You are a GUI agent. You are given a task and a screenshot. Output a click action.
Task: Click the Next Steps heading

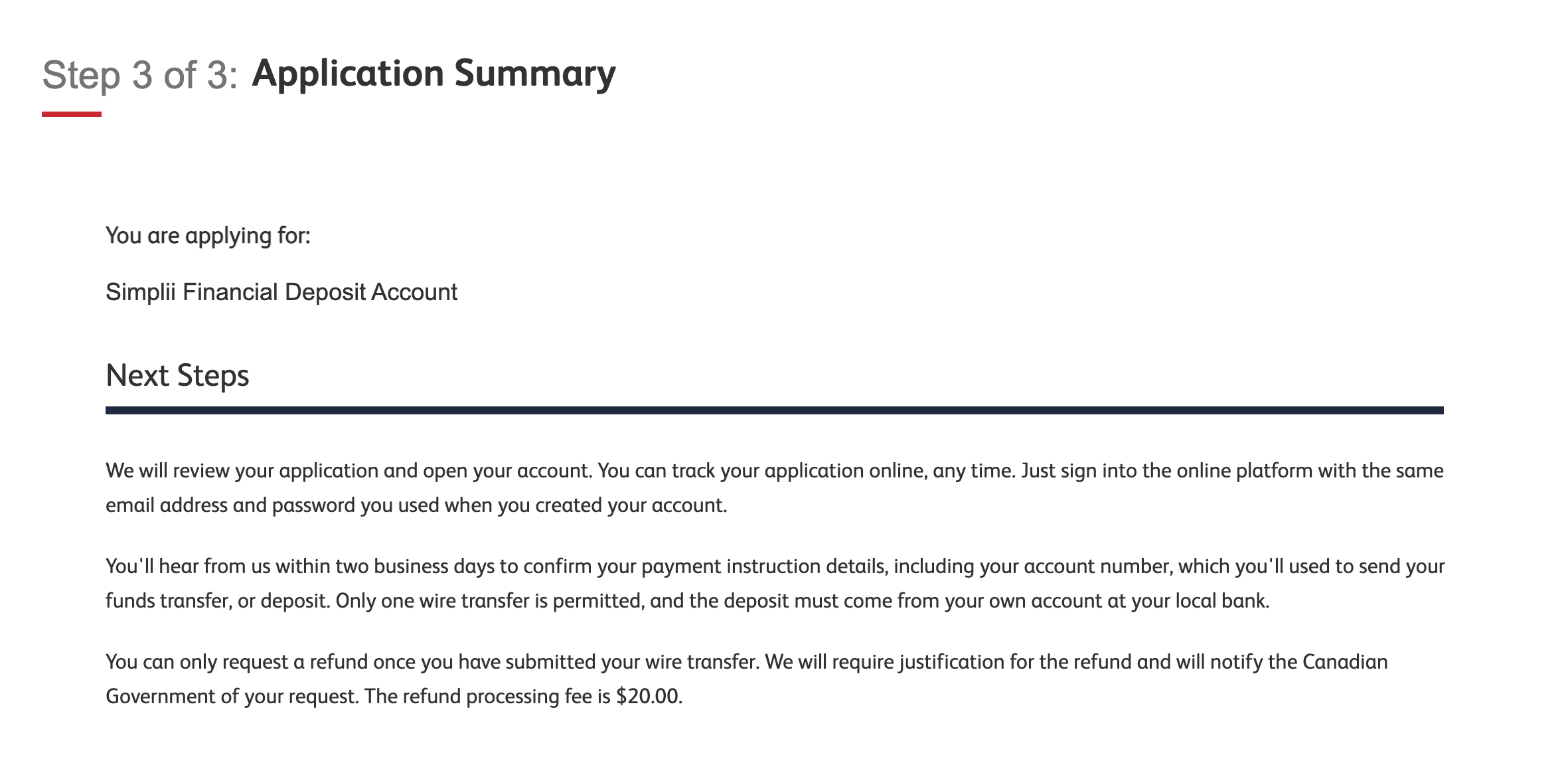177,375
